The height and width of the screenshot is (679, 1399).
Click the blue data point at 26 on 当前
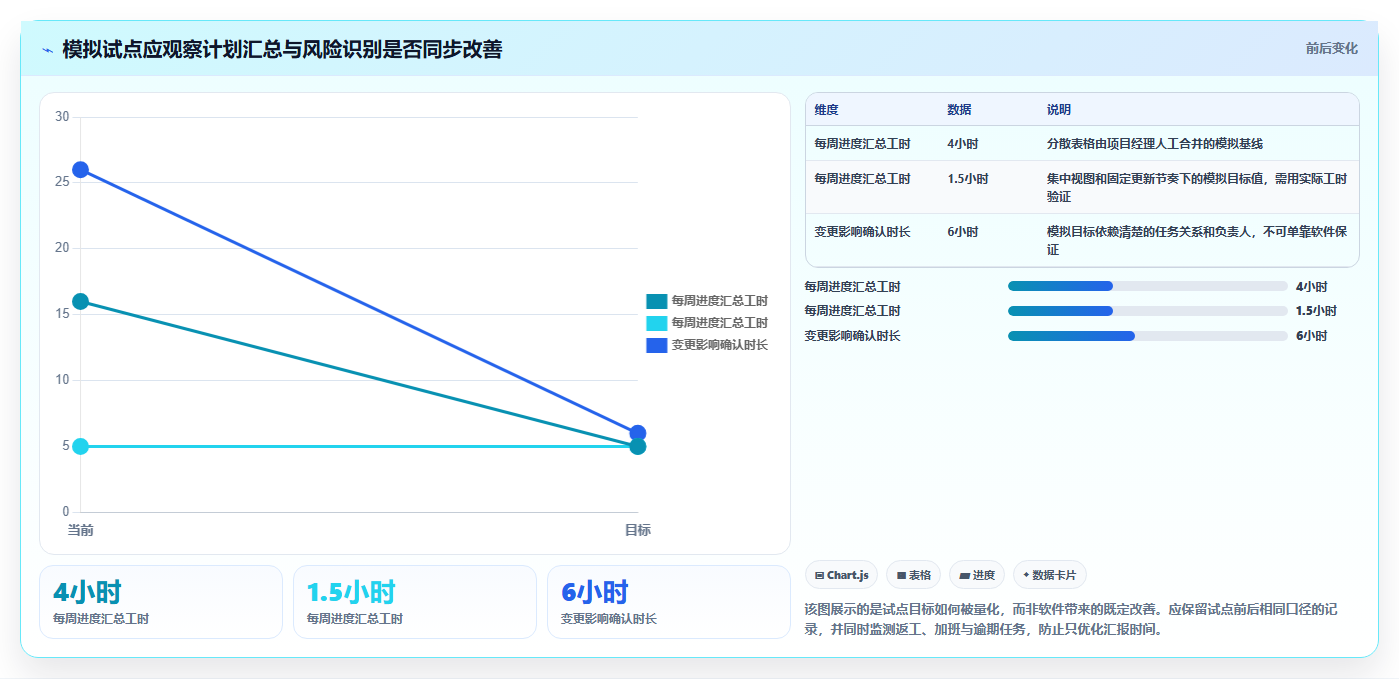pyautogui.click(x=80, y=170)
